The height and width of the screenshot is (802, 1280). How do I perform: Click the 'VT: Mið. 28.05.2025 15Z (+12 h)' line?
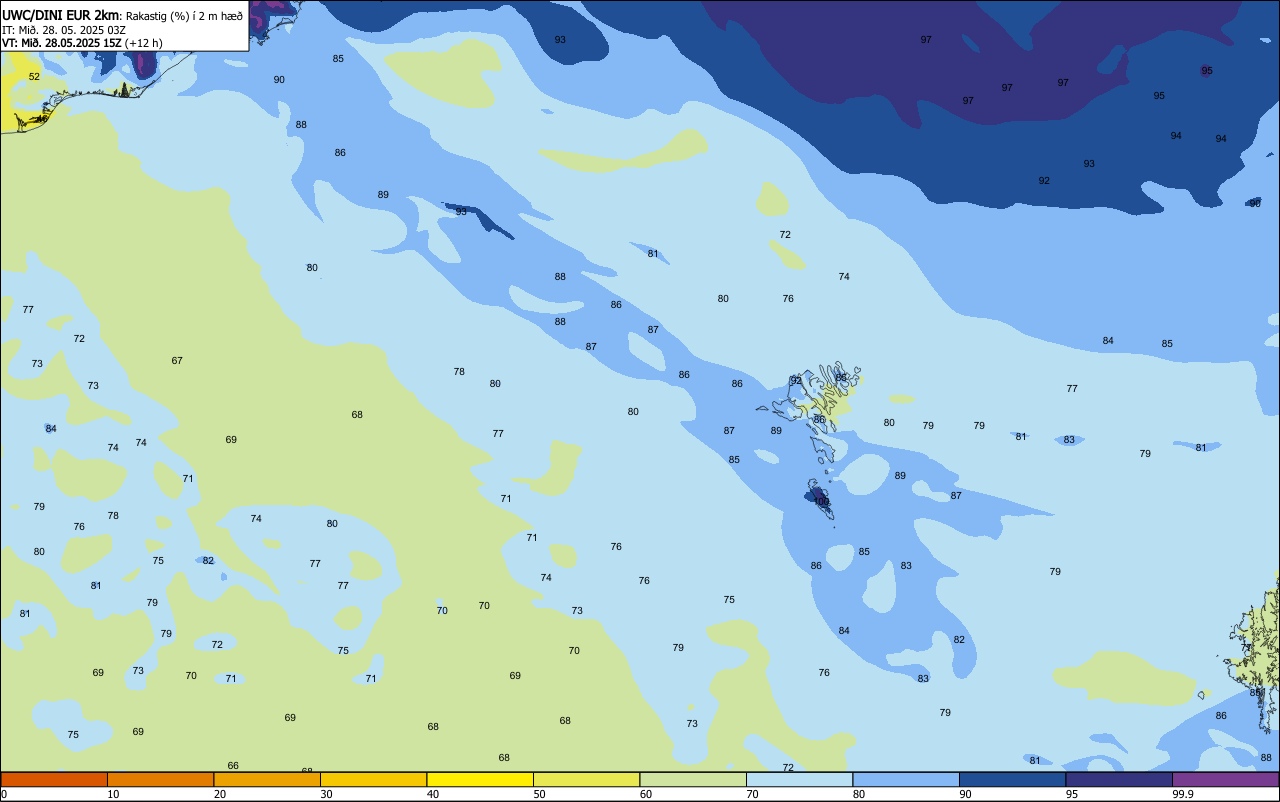point(82,42)
